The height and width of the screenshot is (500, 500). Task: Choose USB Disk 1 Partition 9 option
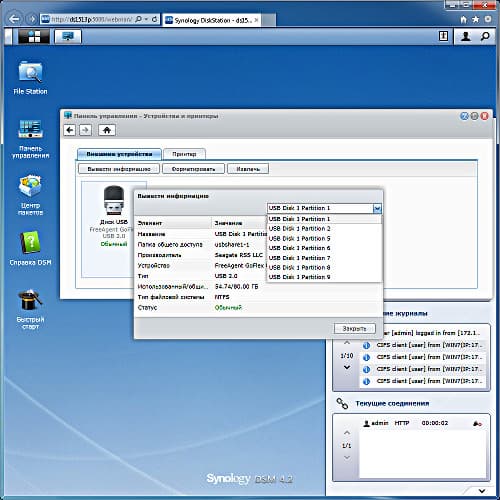coord(324,277)
